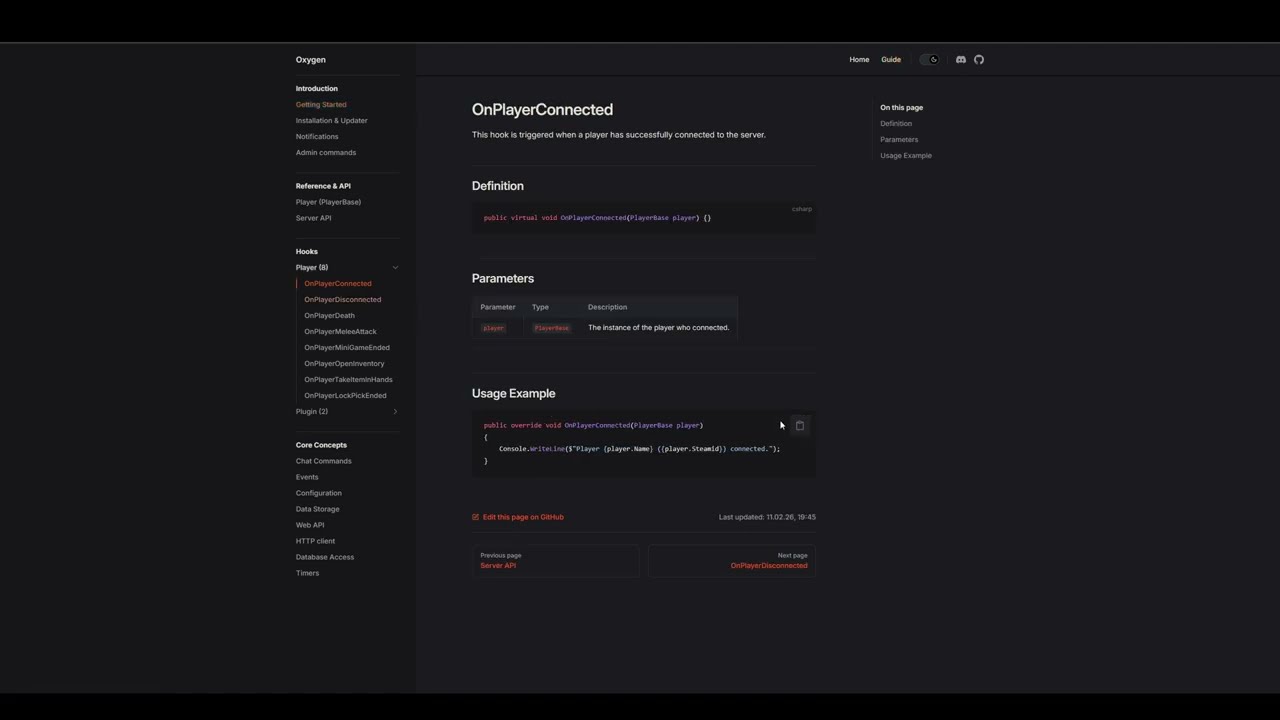Image resolution: width=1280 pixels, height=720 pixels.
Task: Click the Console.WriteLine code line
Action: (x=640, y=449)
